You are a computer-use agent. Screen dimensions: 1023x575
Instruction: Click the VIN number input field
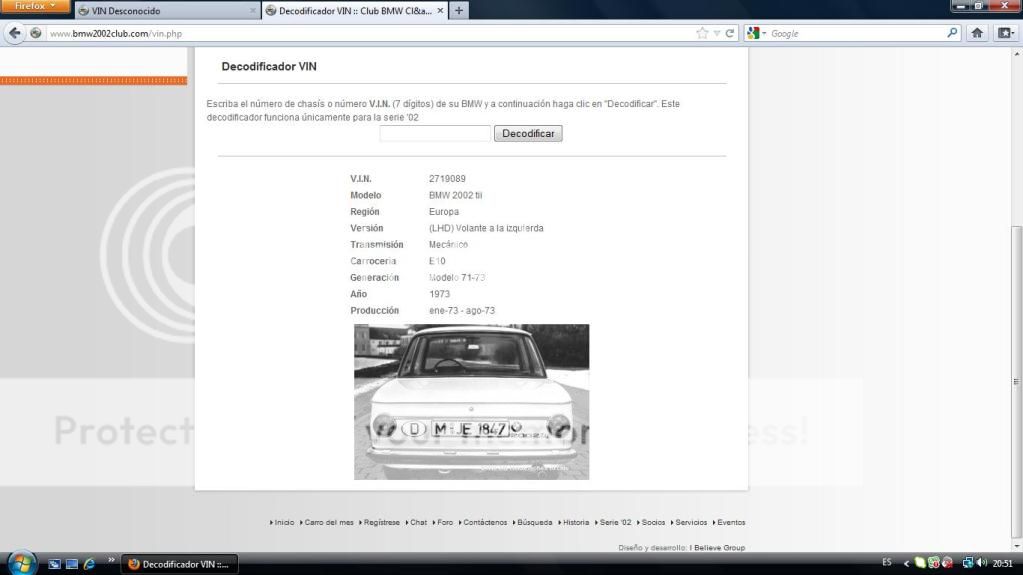click(x=435, y=133)
